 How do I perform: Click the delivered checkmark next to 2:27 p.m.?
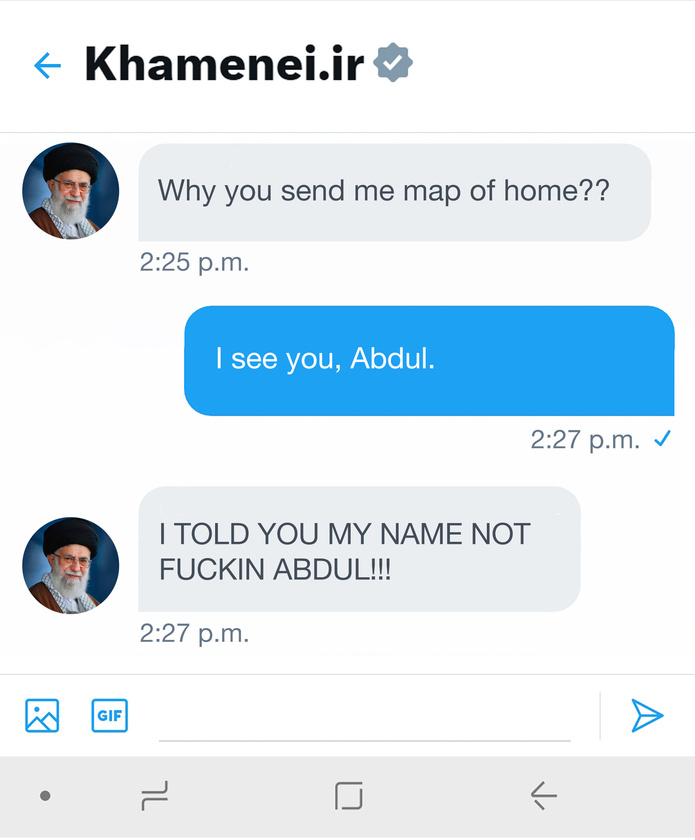point(663,439)
